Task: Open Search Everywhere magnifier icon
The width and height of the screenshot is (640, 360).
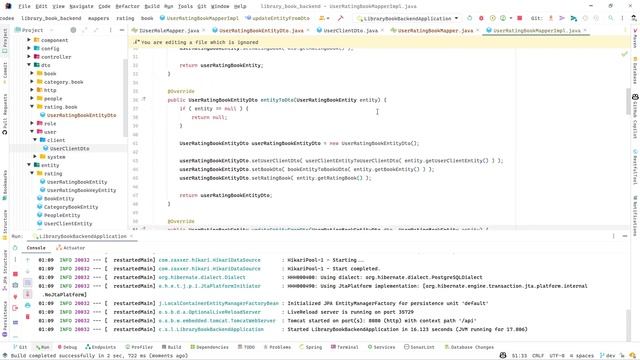Action: pyautogui.click(x=611, y=18)
